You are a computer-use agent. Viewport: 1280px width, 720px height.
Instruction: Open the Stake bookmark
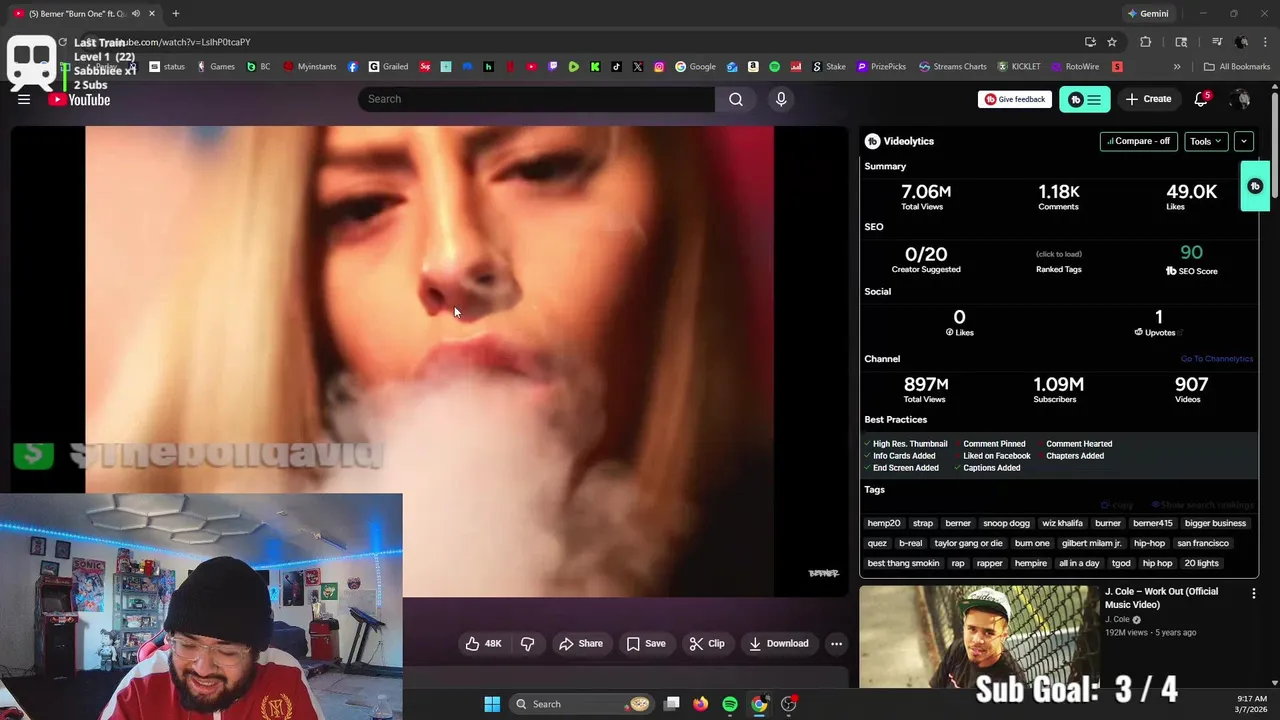[x=829, y=67]
